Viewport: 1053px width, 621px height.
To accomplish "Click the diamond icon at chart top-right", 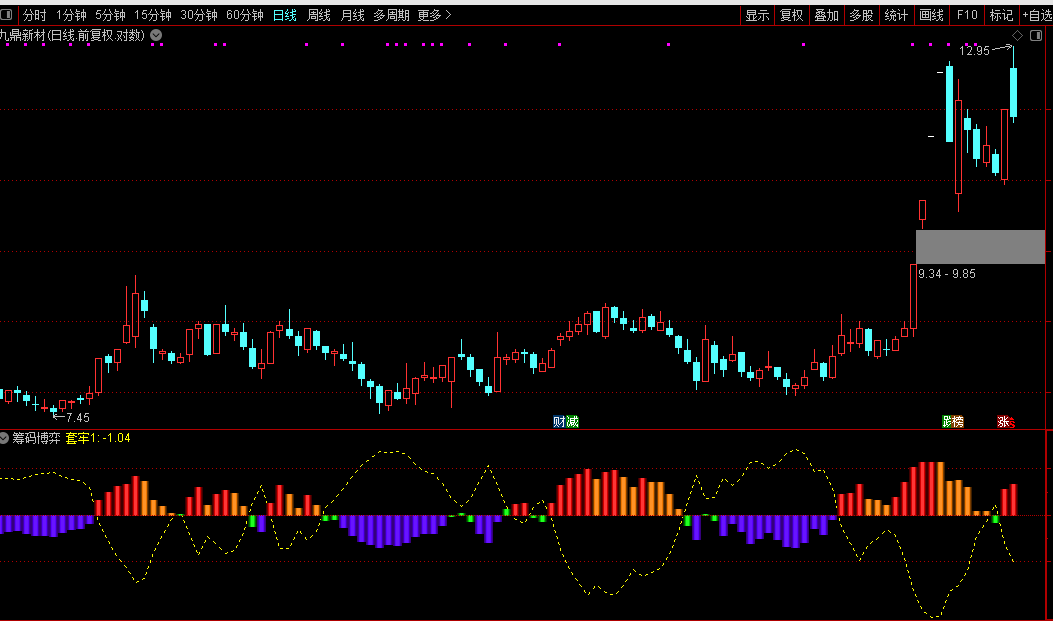I will 1017,36.
